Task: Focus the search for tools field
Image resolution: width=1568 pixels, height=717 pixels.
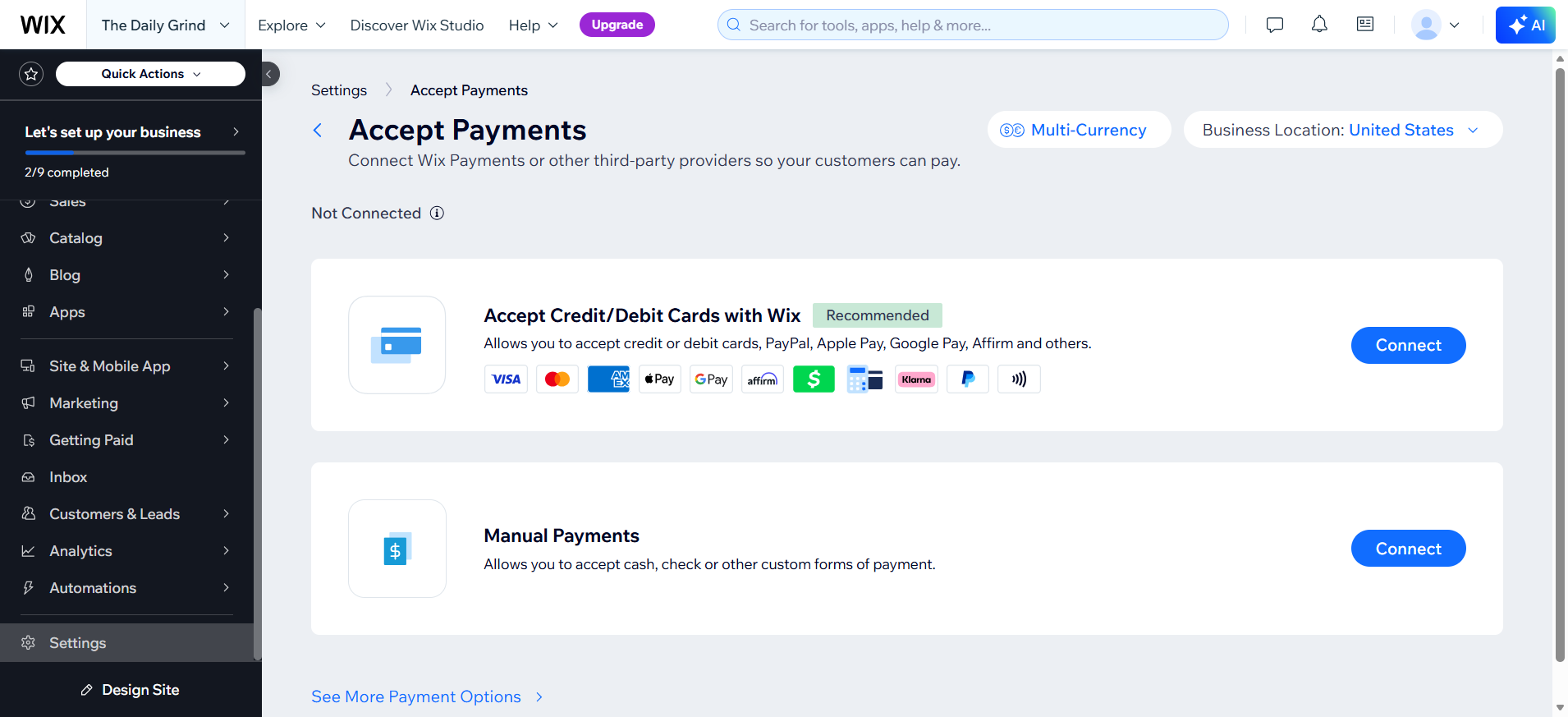Action: (x=973, y=25)
